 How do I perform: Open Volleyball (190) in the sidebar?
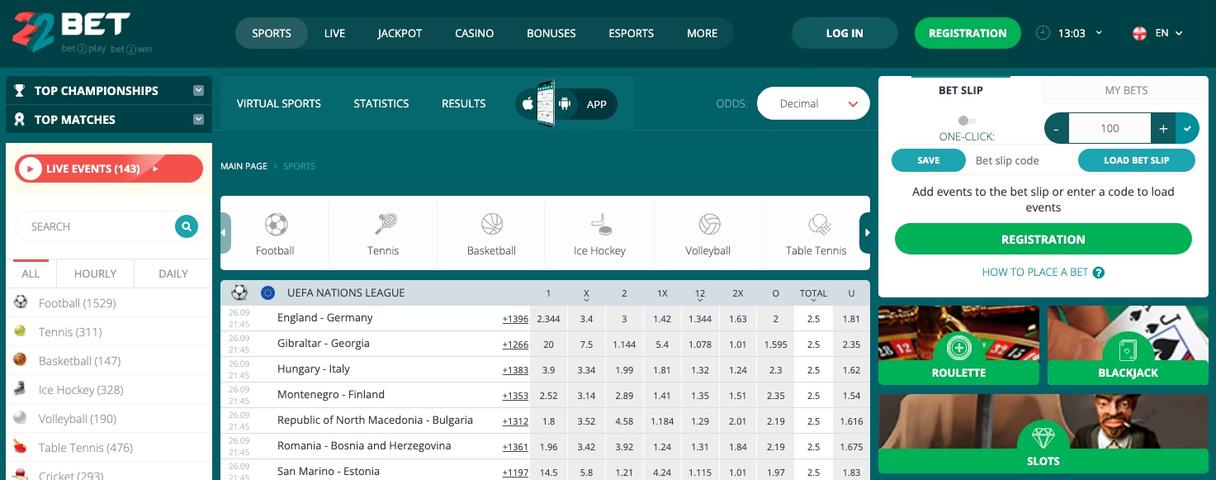pos(77,419)
